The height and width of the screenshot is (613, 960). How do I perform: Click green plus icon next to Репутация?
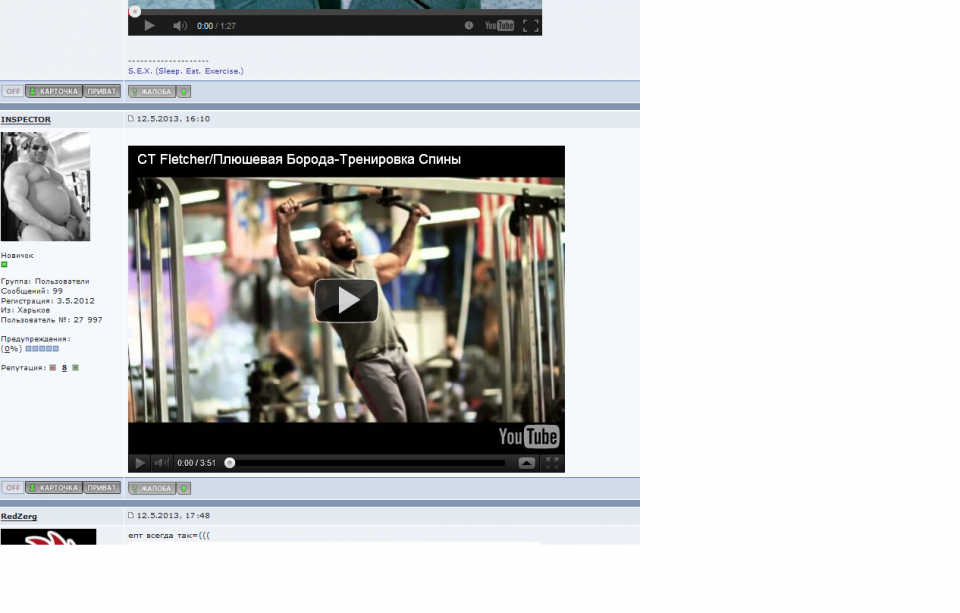click(75, 368)
